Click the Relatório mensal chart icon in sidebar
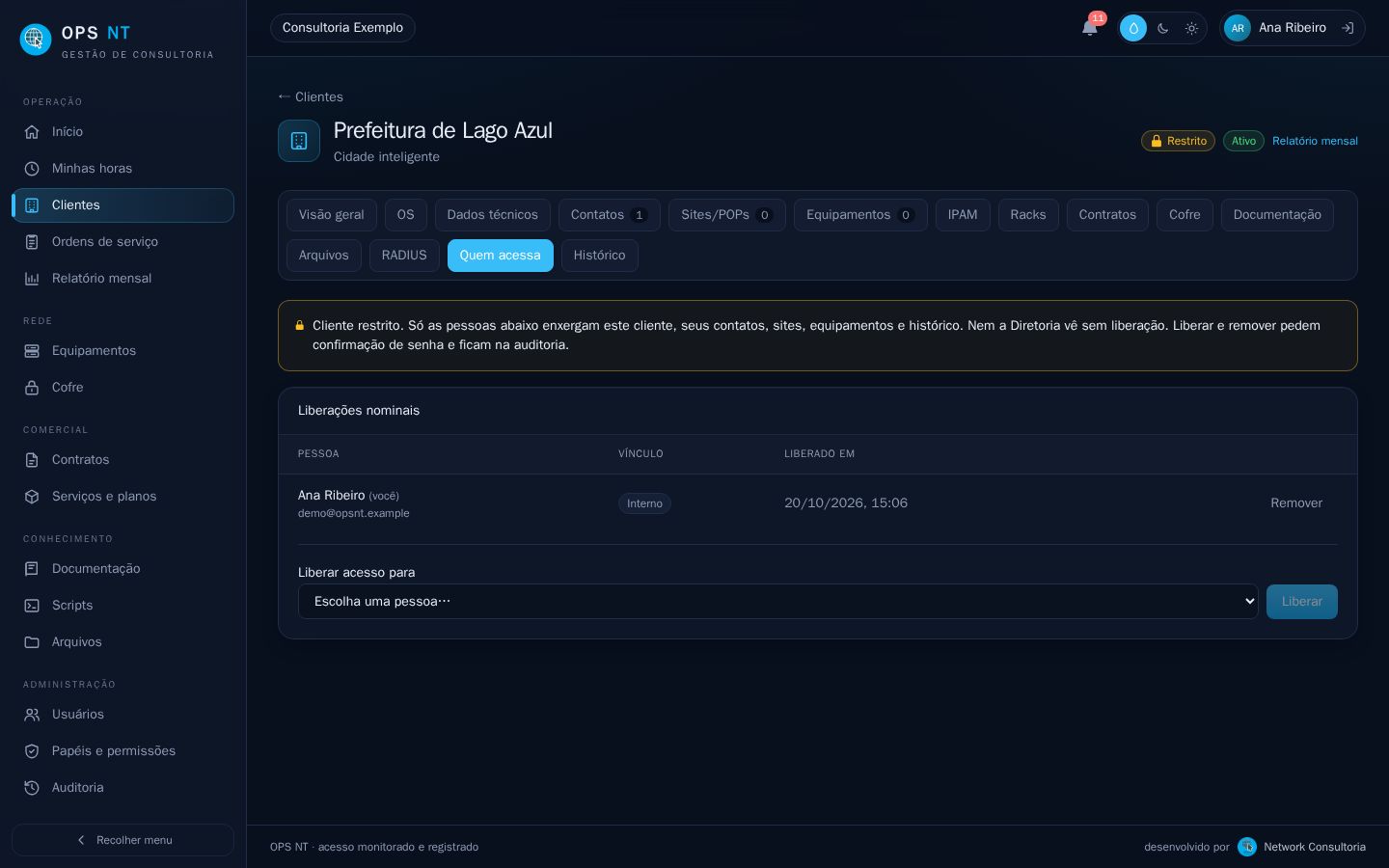 32,279
